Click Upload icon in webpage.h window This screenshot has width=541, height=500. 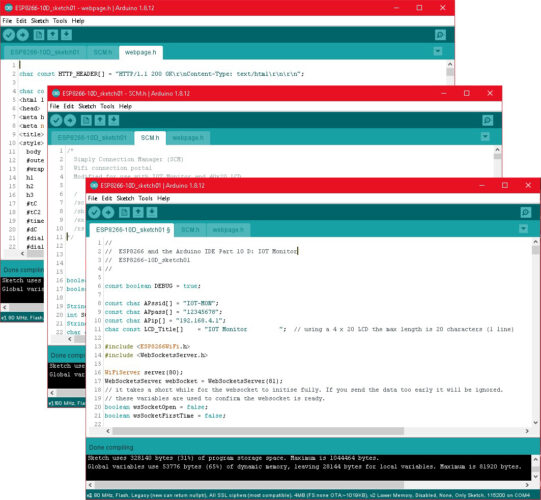click(x=23, y=35)
